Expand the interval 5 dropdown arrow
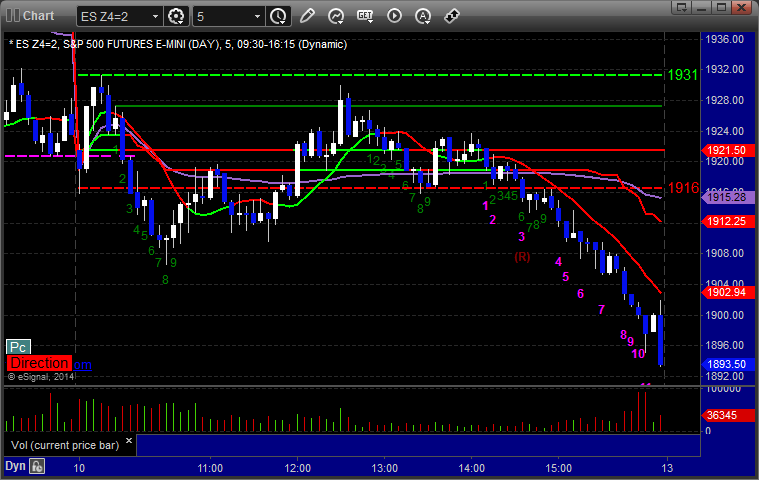The height and width of the screenshot is (480, 759). tap(258, 16)
